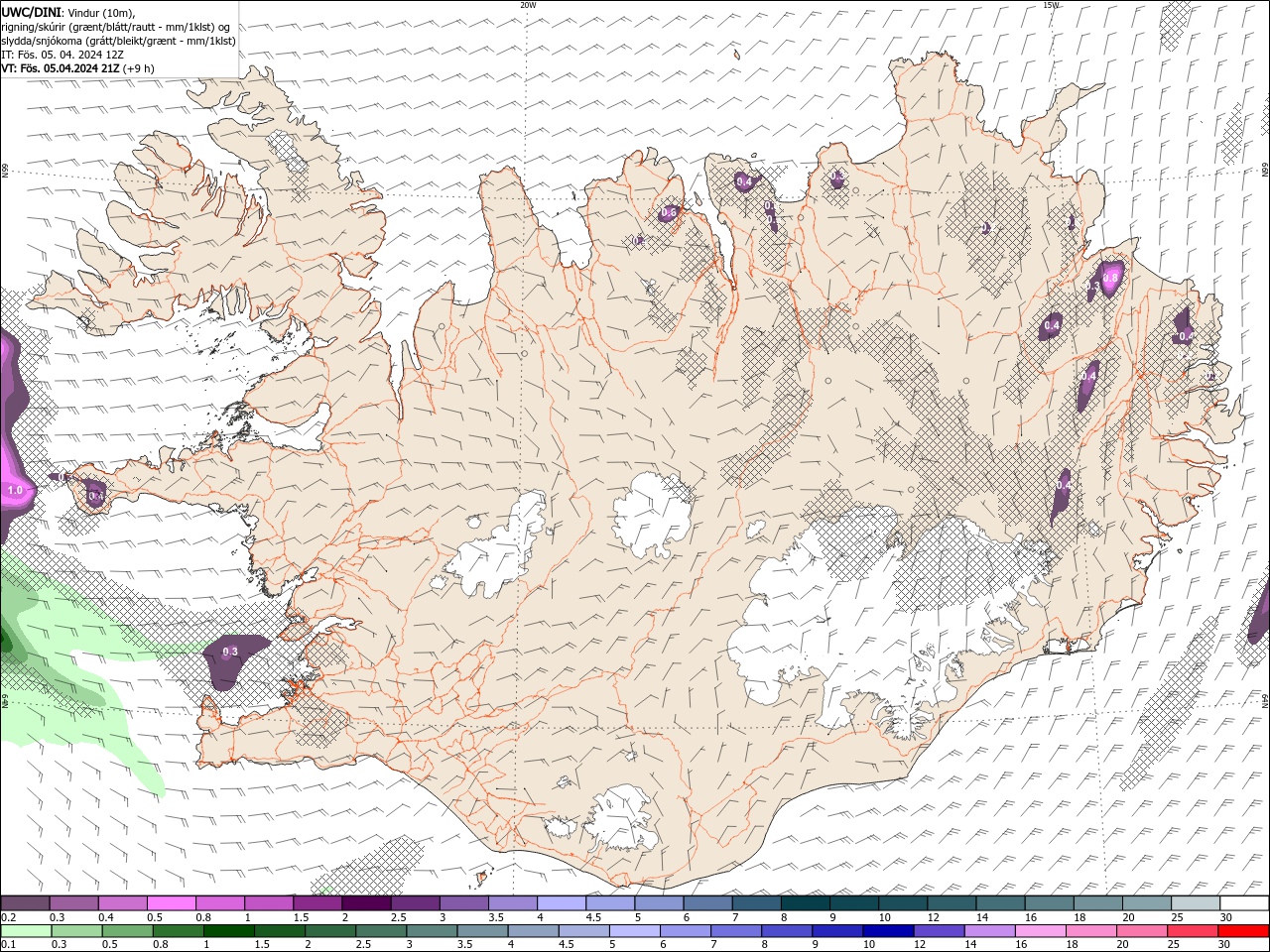The image size is (1270, 952).
Task: Pick pale gray snow swatch between 25 and 30
Action: pyautogui.click(x=1196, y=903)
